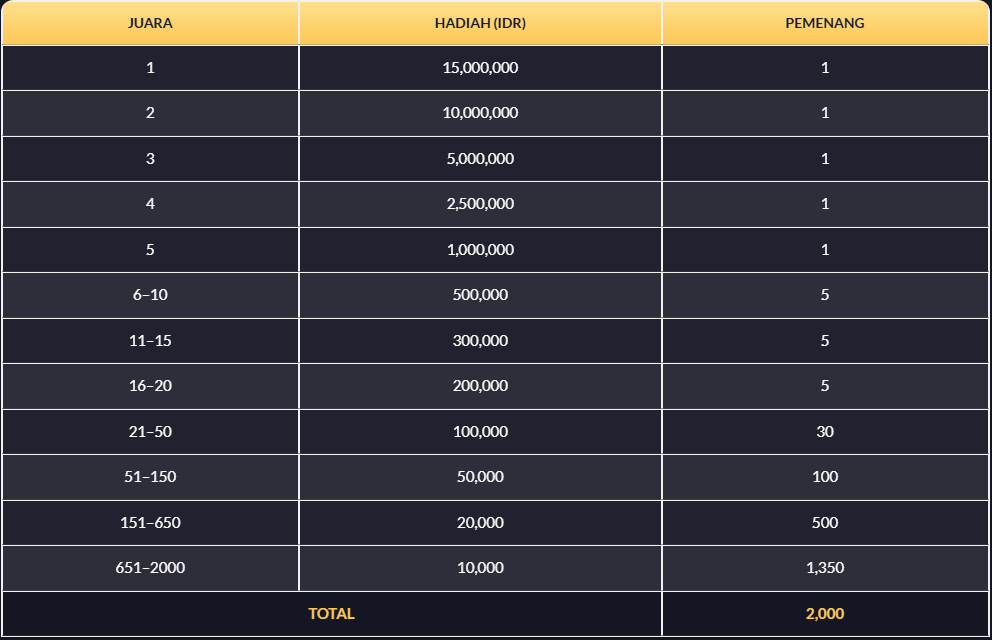Click the 2,500,000 prize amount

pyautogui.click(x=480, y=204)
